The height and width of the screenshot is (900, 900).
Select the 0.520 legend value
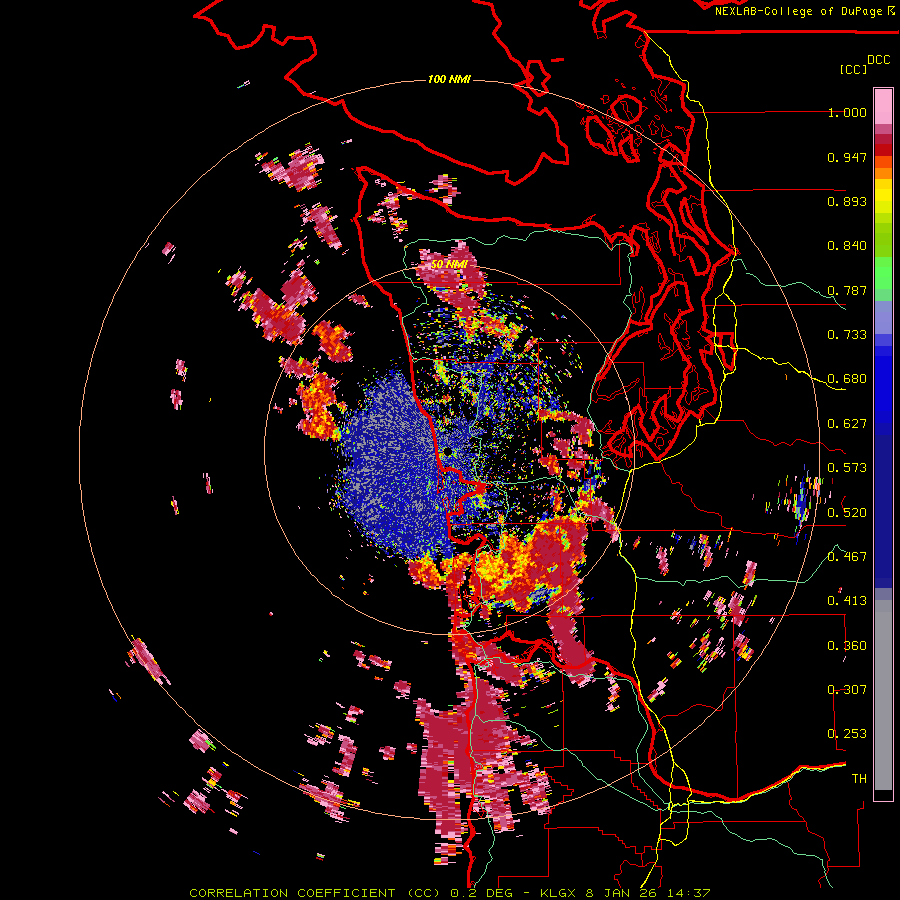click(847, 512)
